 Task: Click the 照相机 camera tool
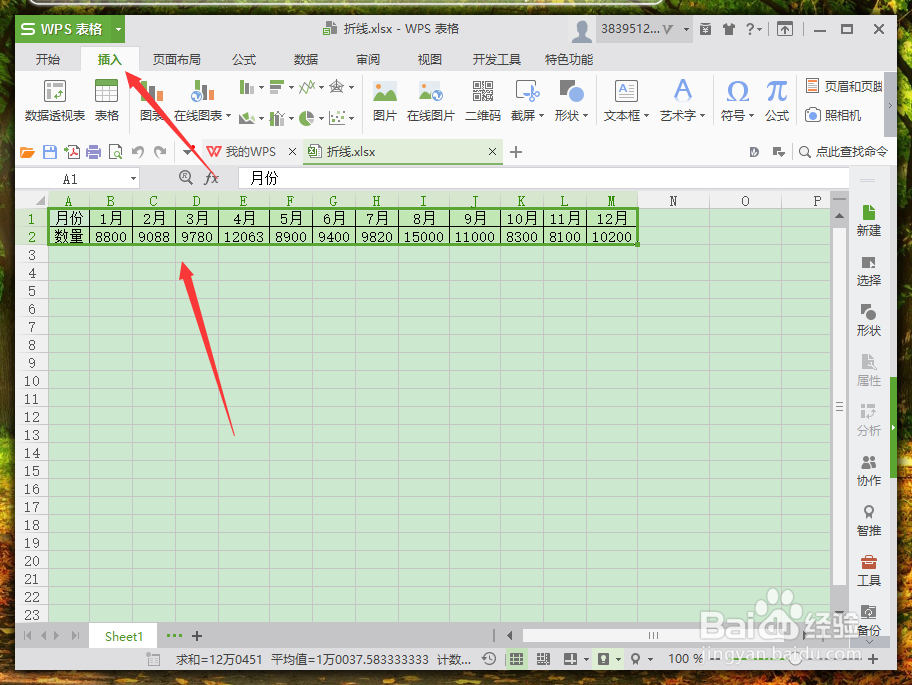click(x=833, y=115)
